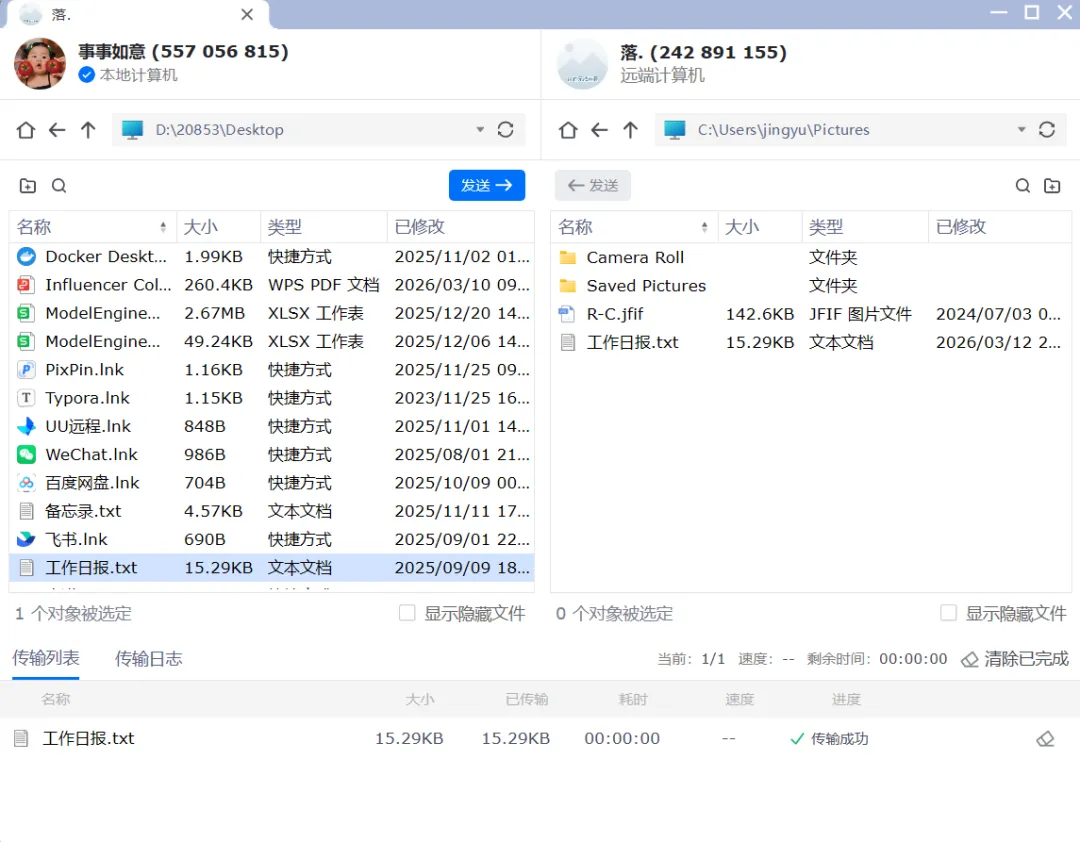This screenshot has width=1080, height=842.
Task: Click local 大小 column header
Action: [x=218, y=227]
